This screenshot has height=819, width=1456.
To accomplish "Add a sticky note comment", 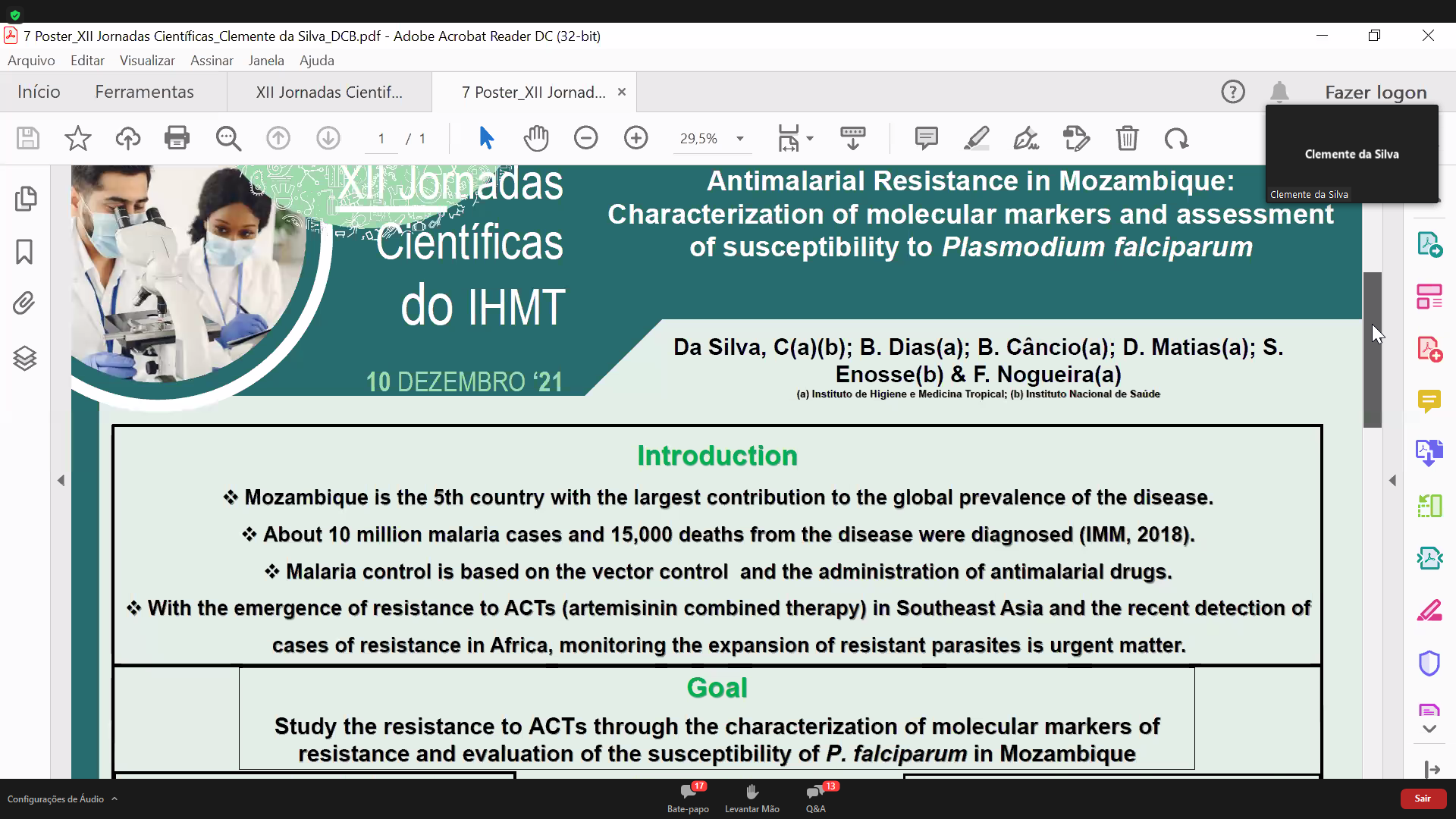I will click(x=926, y=138).
